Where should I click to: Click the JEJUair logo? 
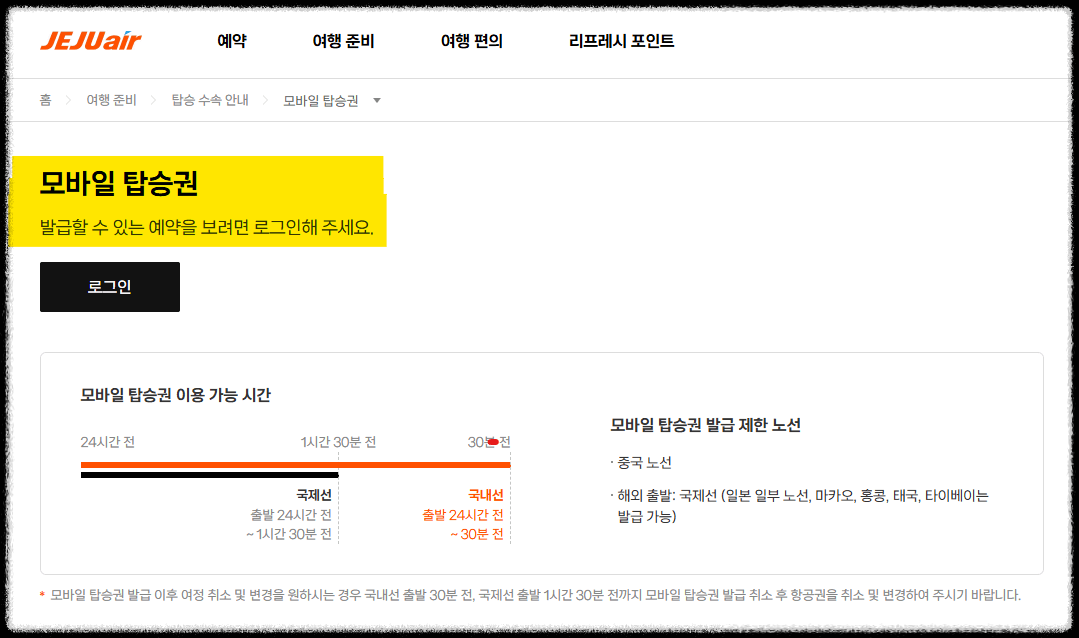click(90, 41)
